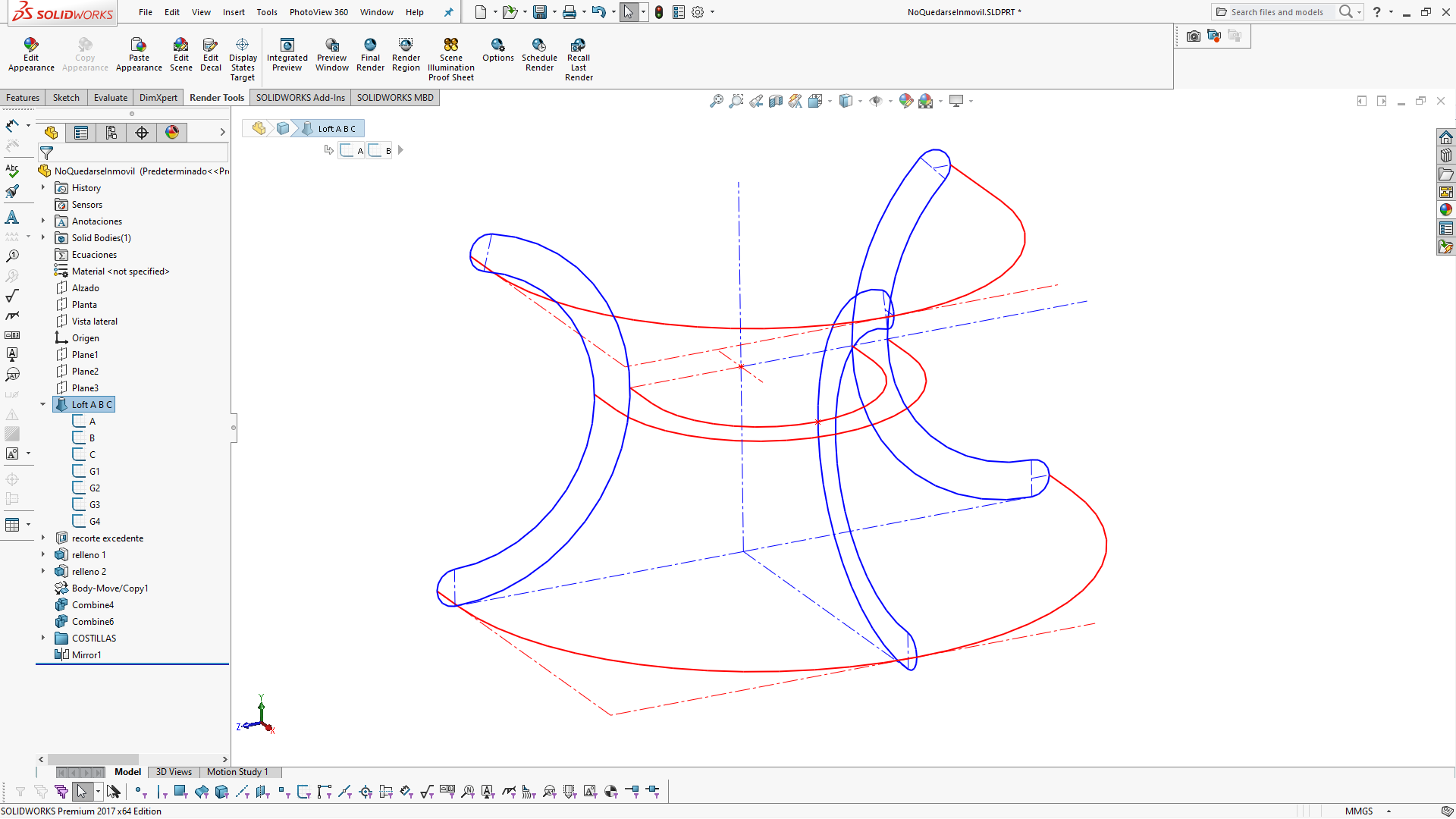The width and height of the screenshot is (1456, 819).
Task: Click sketch A in breadcrumb
Action: (353, 150)
